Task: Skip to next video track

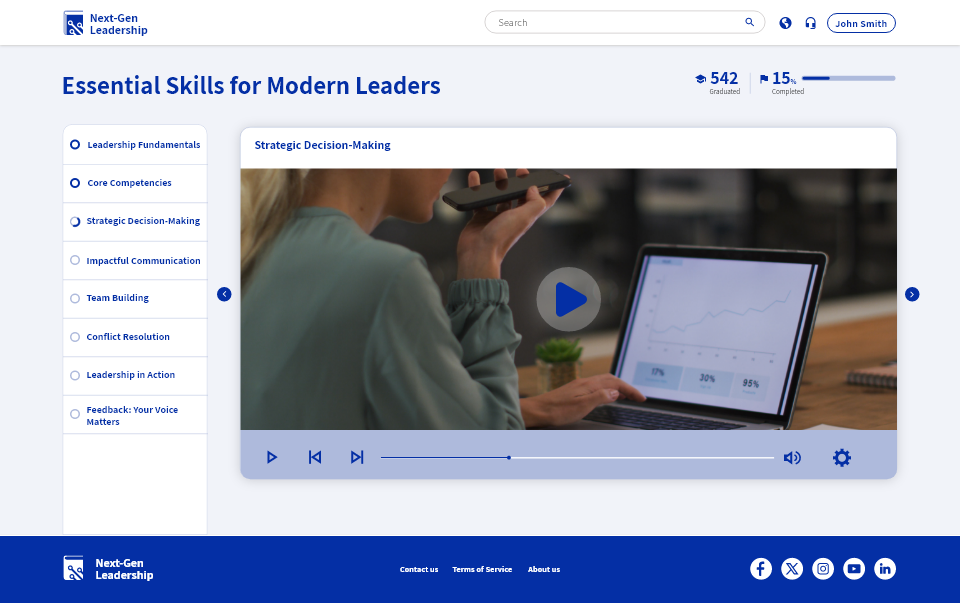Action: point(357,457)
